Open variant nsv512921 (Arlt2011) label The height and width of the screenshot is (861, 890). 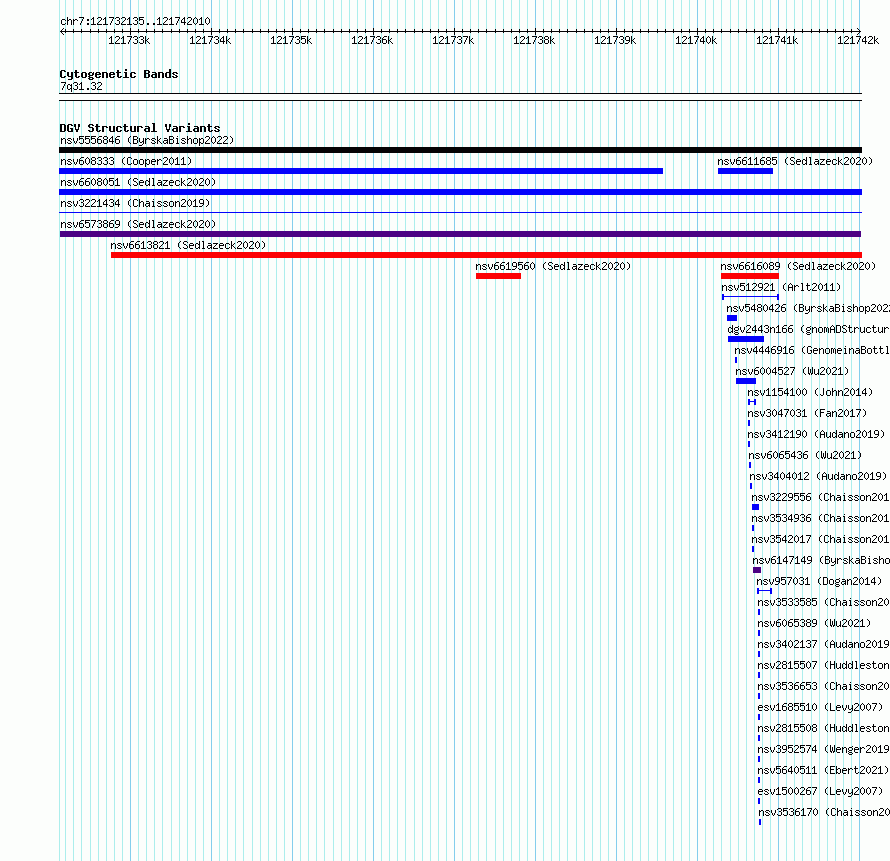[x=781, y=287]
